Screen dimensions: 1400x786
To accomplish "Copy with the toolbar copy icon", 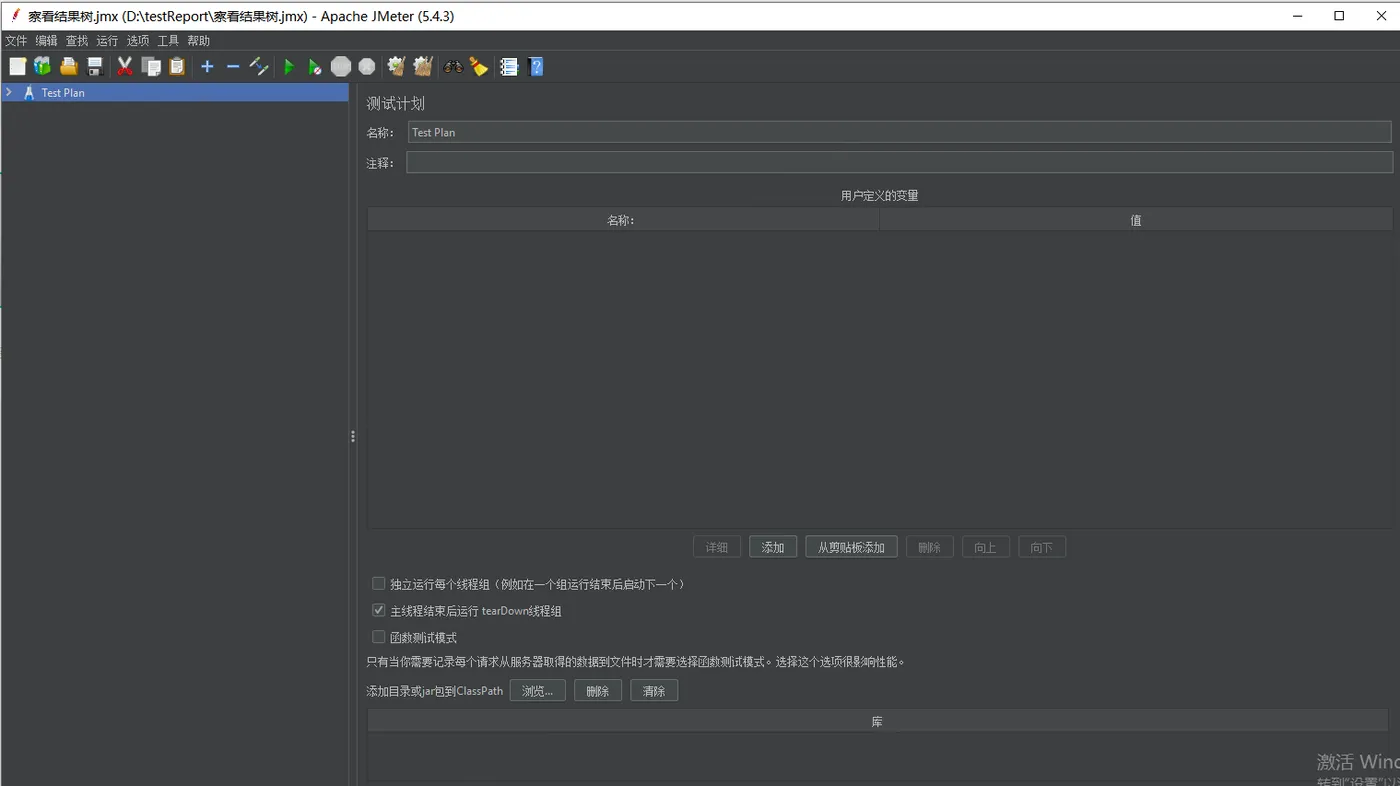I will [x=151, y=67].
